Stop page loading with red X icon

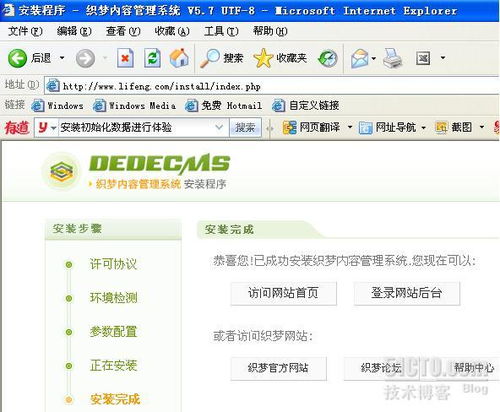pos(125,58)
